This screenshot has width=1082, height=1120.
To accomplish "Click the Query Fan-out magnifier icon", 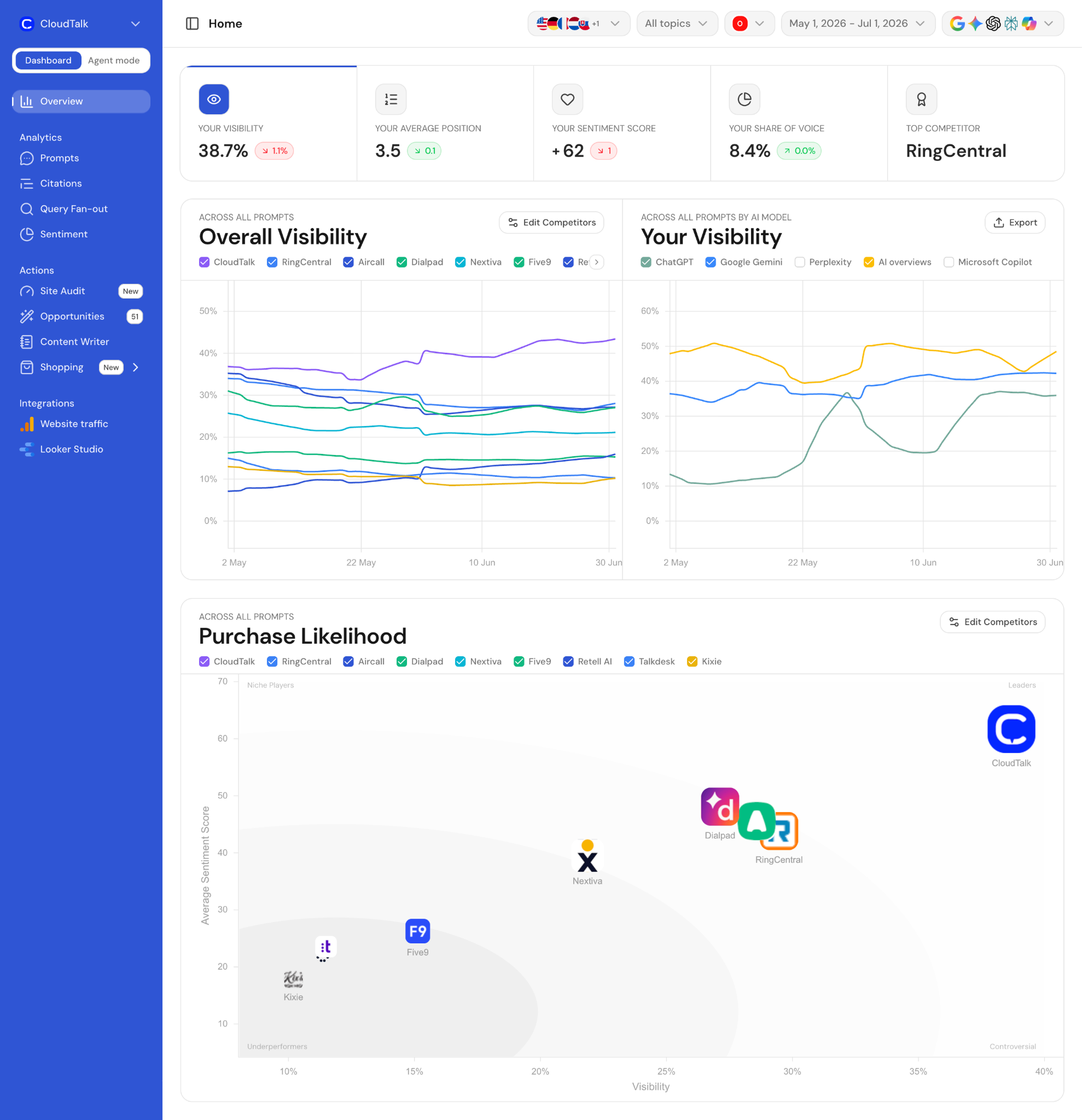I will coord(26,209).
